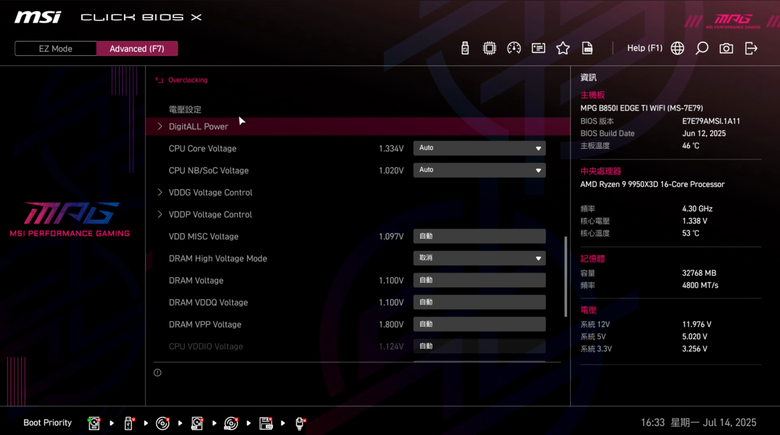
Task: Click the search magnifier icon
Action: 701,48
